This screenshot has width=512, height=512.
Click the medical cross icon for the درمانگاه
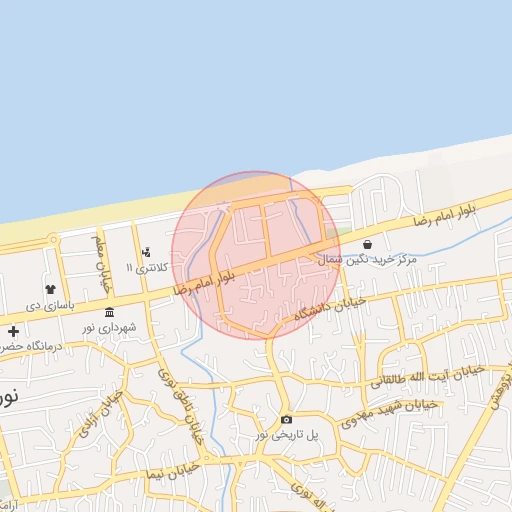13,331
